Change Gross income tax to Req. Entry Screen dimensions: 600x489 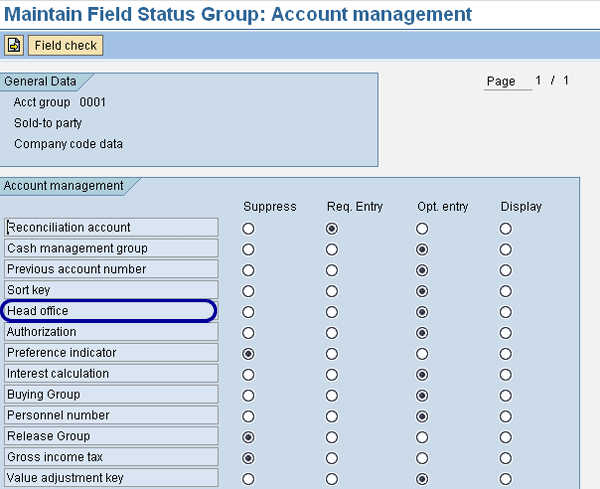coord(334,458)
